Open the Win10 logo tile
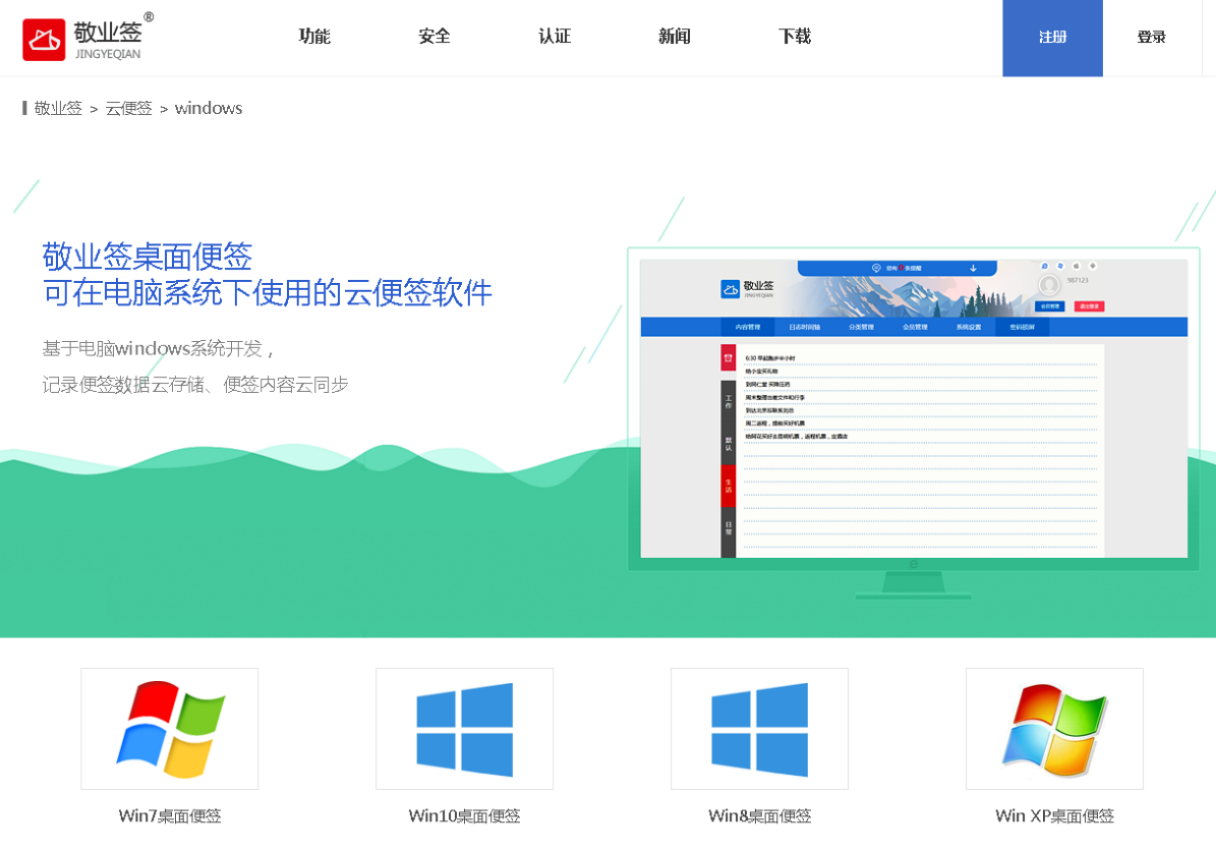Screen dimensions: 1216x852 click(x=464, y=728)
